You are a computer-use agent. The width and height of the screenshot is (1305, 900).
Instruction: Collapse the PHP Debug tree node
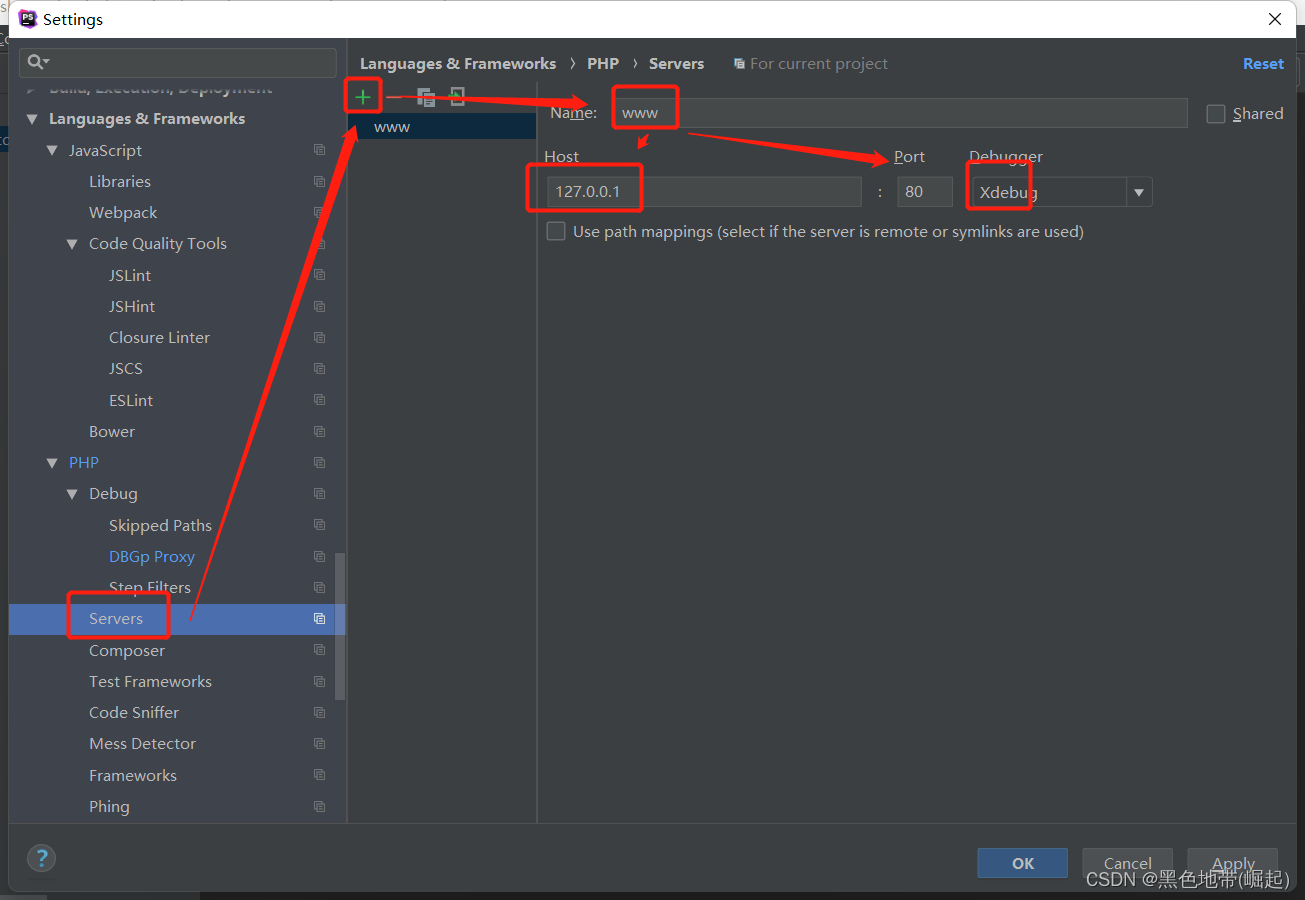coord(72,494)
